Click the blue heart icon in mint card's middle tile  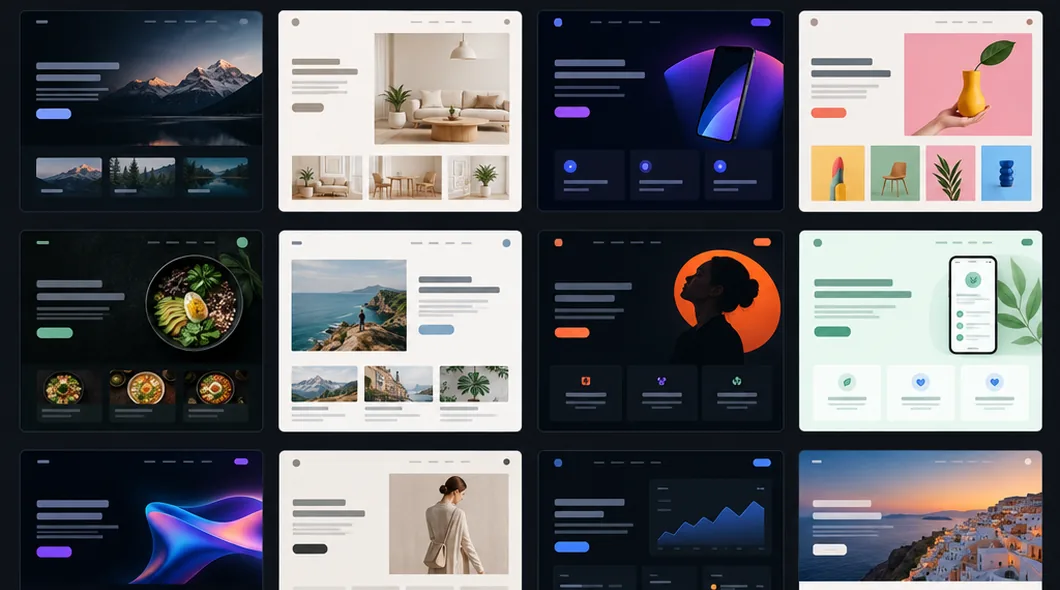point(920,382)
